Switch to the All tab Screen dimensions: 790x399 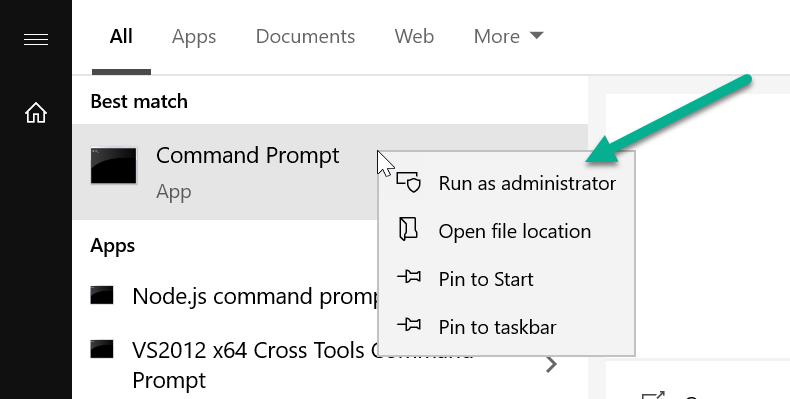[x=121, y=36]
